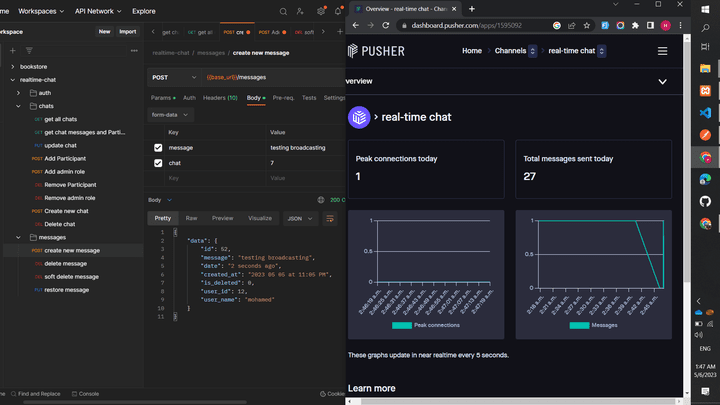Open Chrome extensions puzzle icon

point(635,25)
